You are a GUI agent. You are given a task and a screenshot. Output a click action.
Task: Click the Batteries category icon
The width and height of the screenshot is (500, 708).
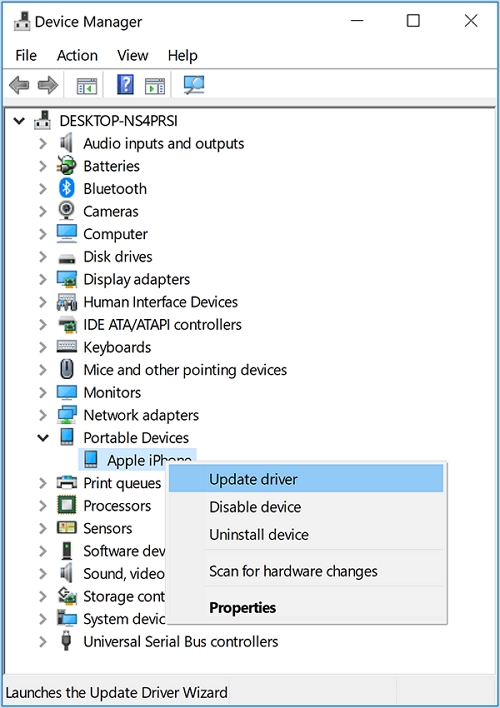66,166
